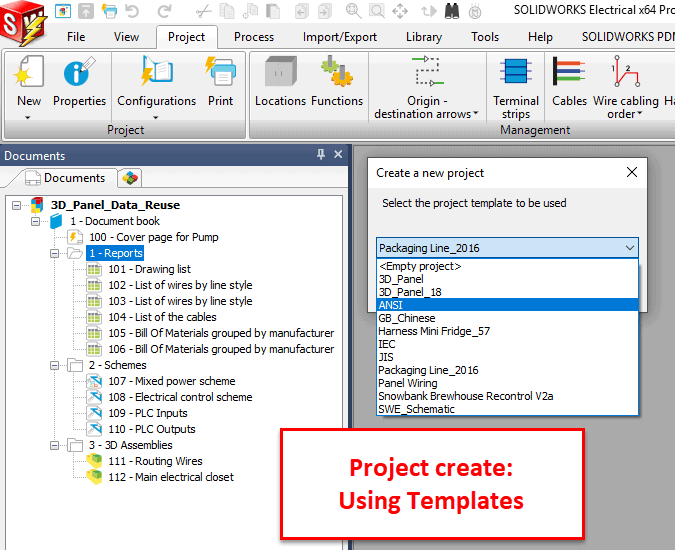
Task: Expand Wire cabling order dropdown arrow
Action: [x=640, y=113]
